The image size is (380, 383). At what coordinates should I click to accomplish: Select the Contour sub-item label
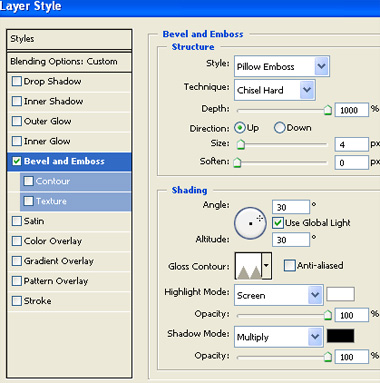53,181
